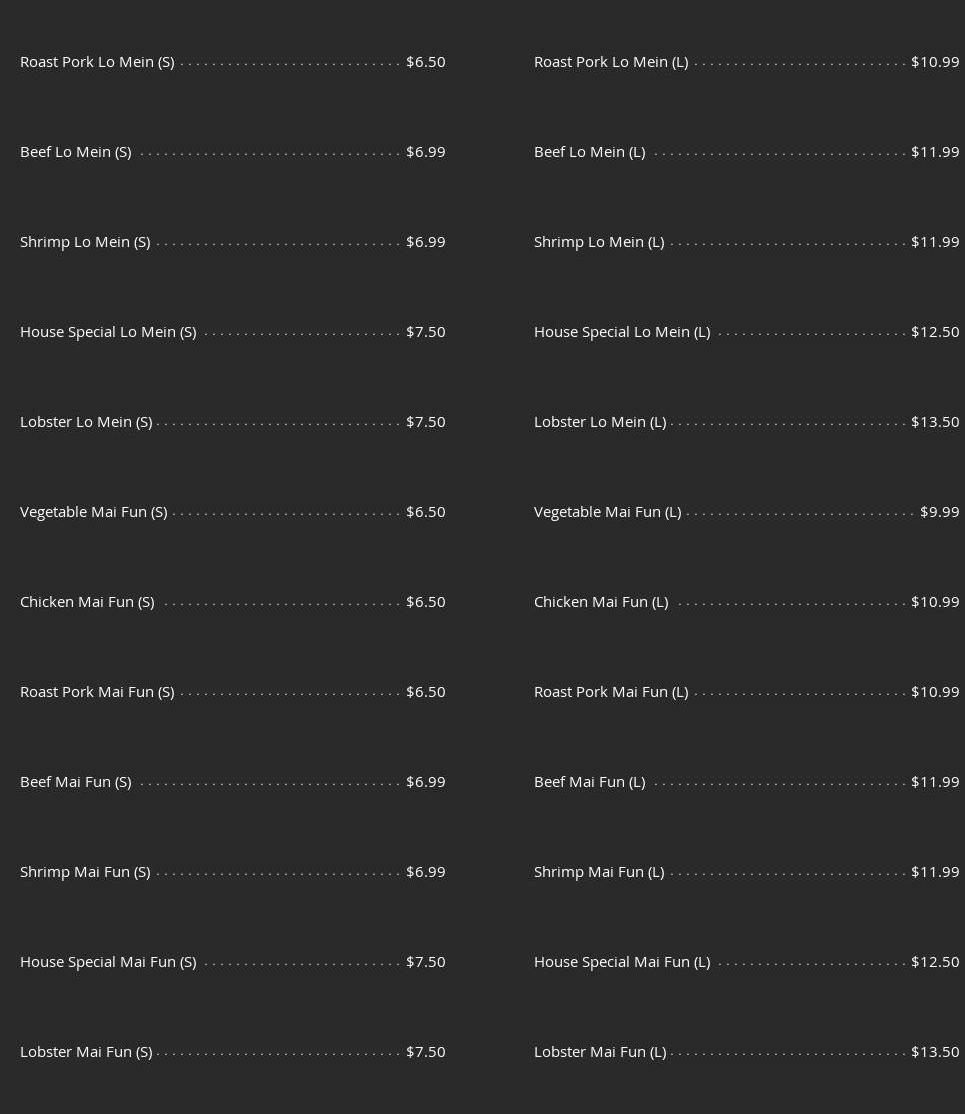Choose Roast Pork Mai Fun (L)
This screenshot has width=965, height=1114.
610,692
